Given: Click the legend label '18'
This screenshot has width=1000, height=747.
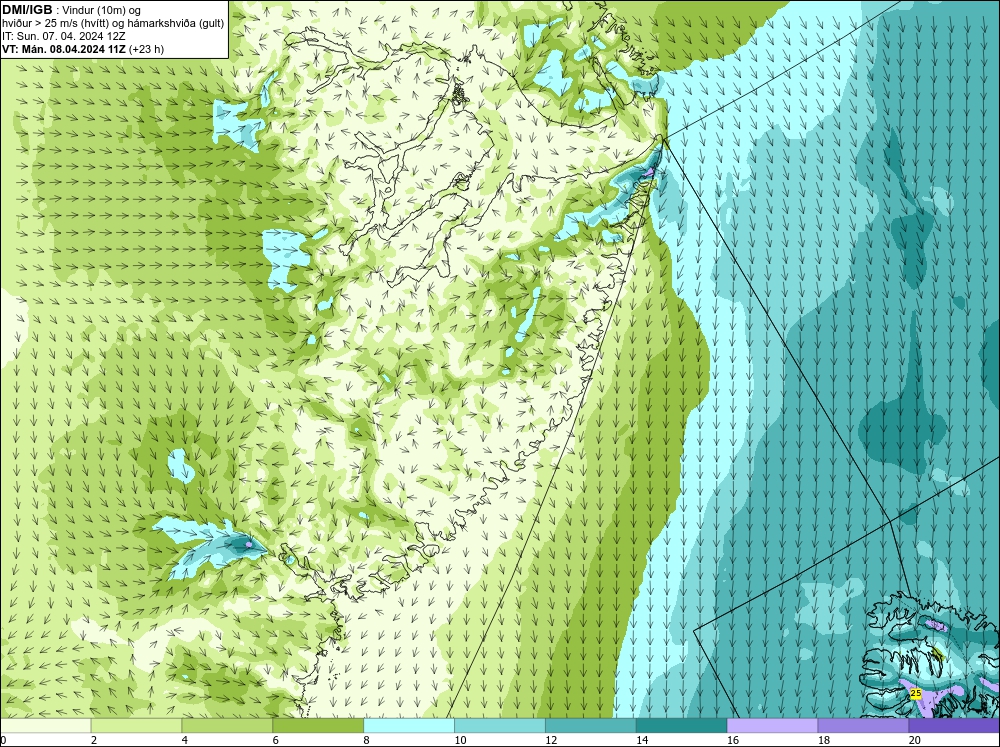Looking at the screenshot, I should click(823, 740).
